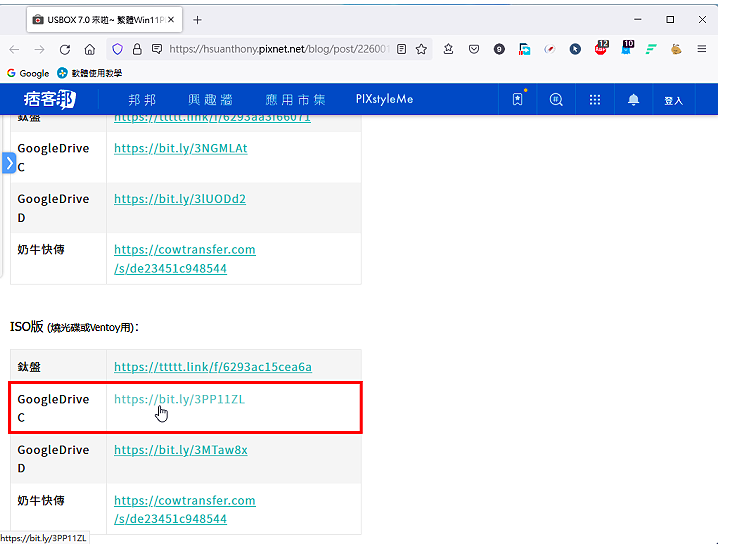The width and height of the screenshot is (748, 558).
Task: Open the Pixnet hashtag search icon
Action: pyautogui.click(x=556, y=99)
